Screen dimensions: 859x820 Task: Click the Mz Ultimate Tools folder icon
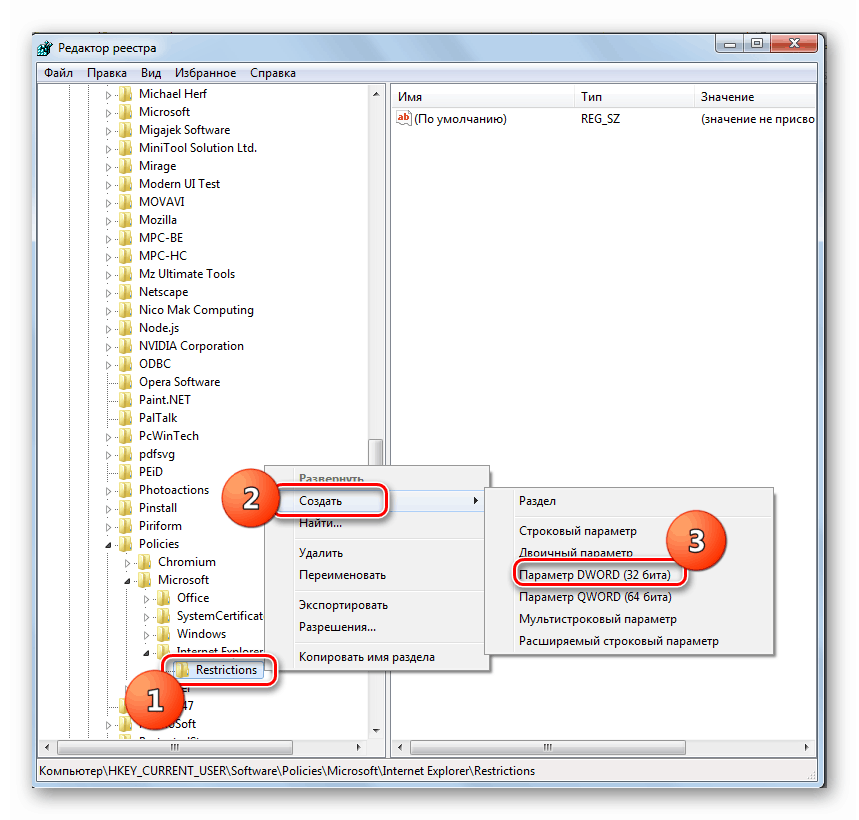tap(126, 274)
